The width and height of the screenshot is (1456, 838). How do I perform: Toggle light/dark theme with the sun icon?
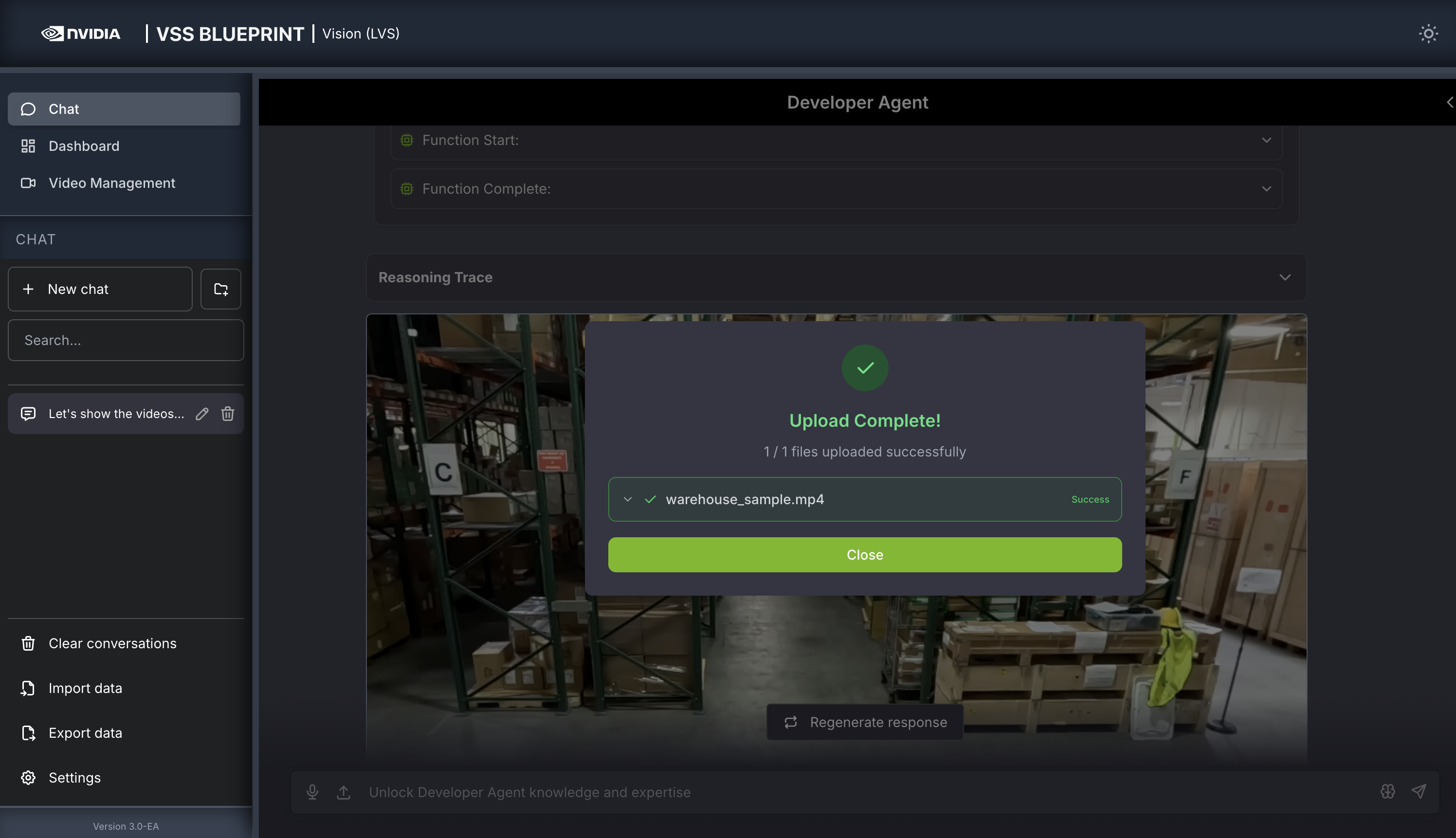point(1428,34)
